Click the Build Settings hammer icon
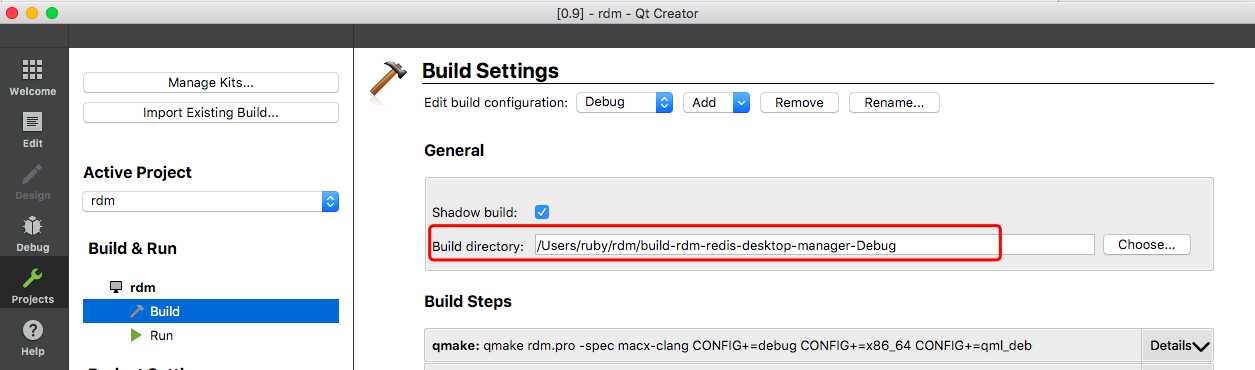 click(387, 78)
